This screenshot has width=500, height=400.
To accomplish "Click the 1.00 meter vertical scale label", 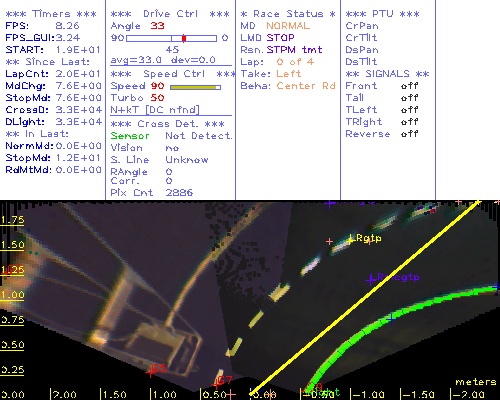I will point(12,295).
